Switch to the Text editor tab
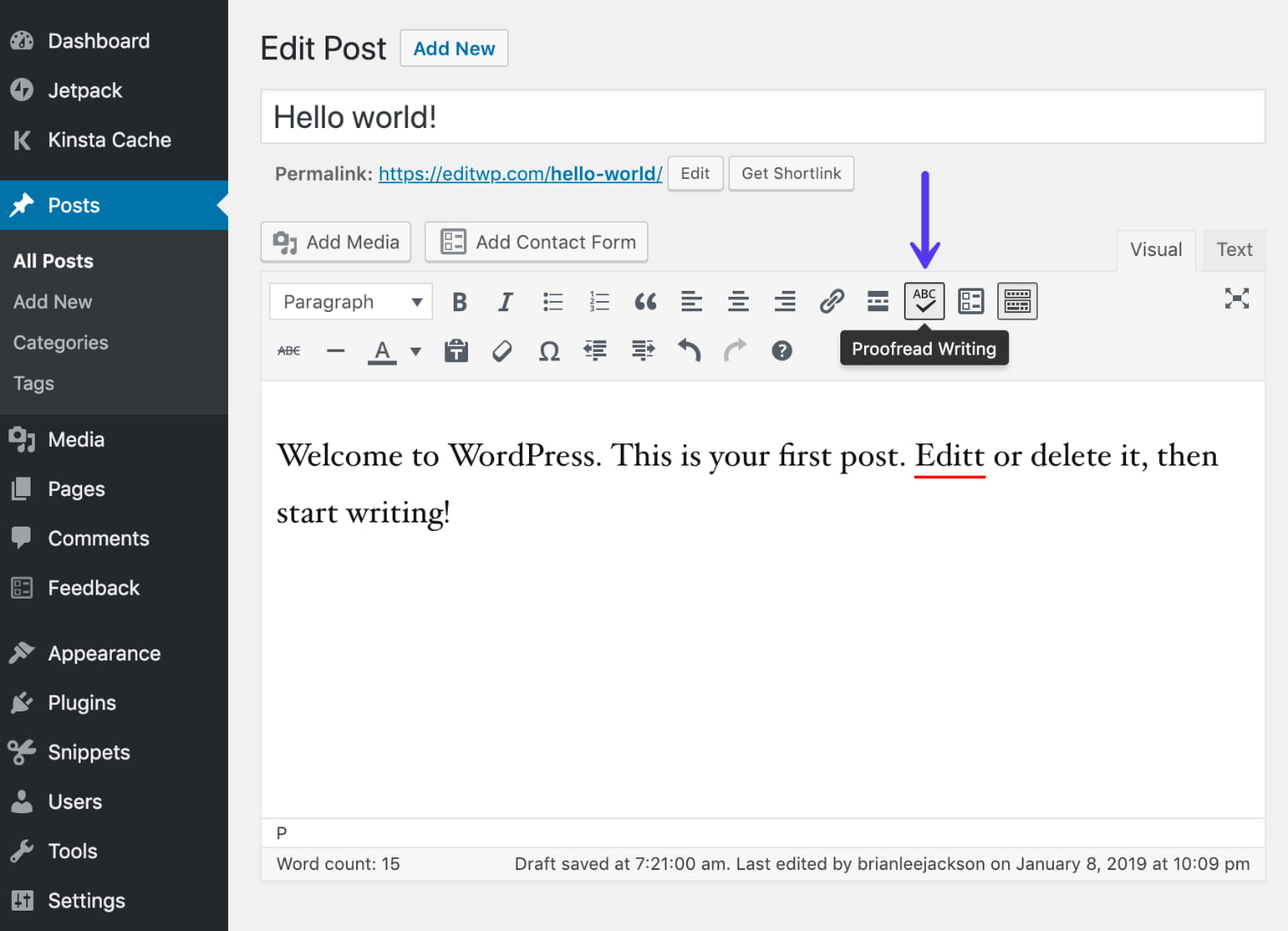This screenshot has height=931, width=1288. 1234,249
